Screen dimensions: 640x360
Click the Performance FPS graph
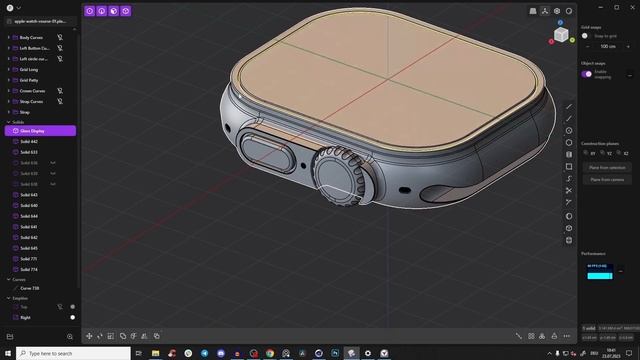[x=600, y=271]
